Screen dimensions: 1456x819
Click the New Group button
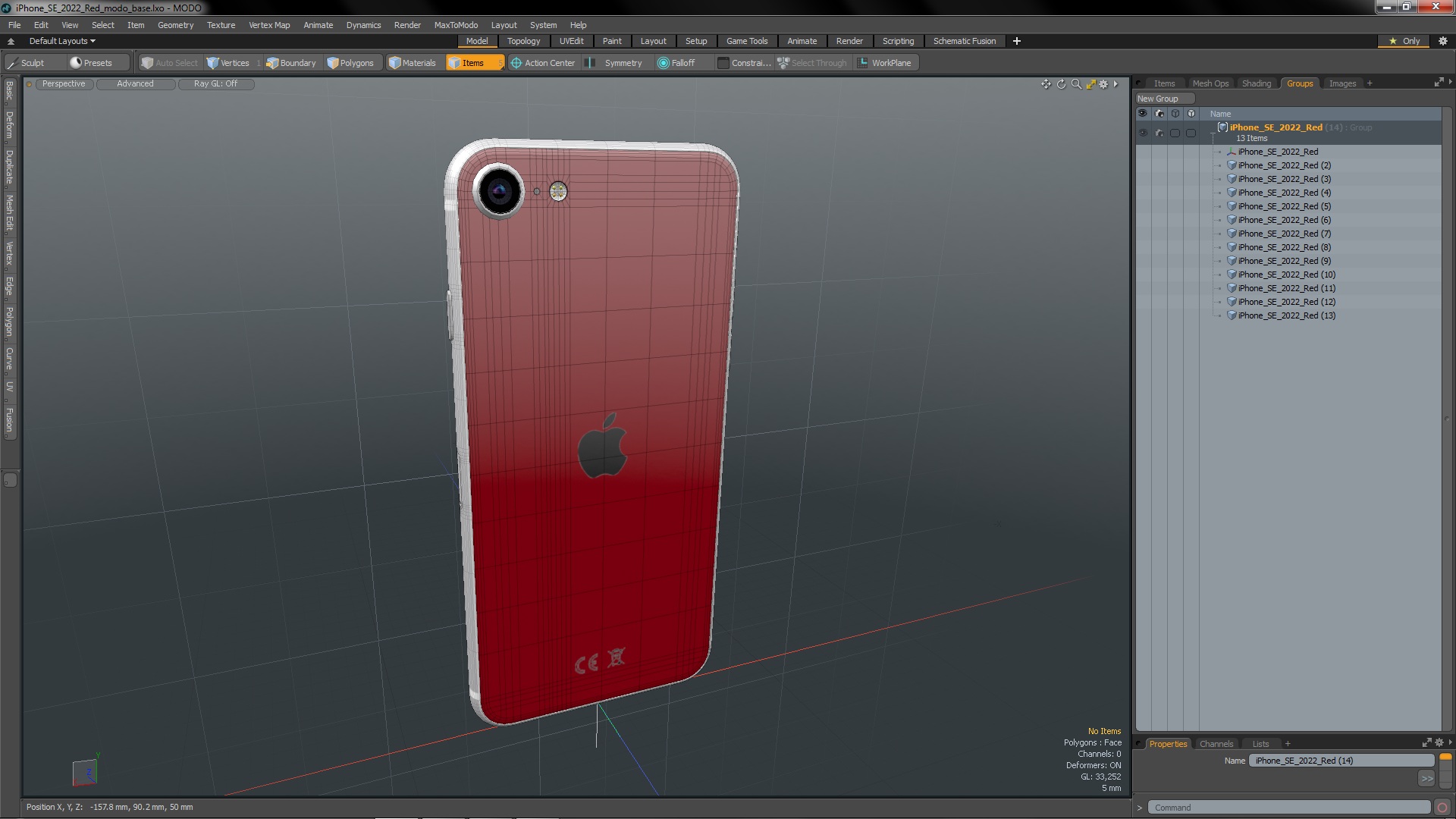coord(1164,99)
